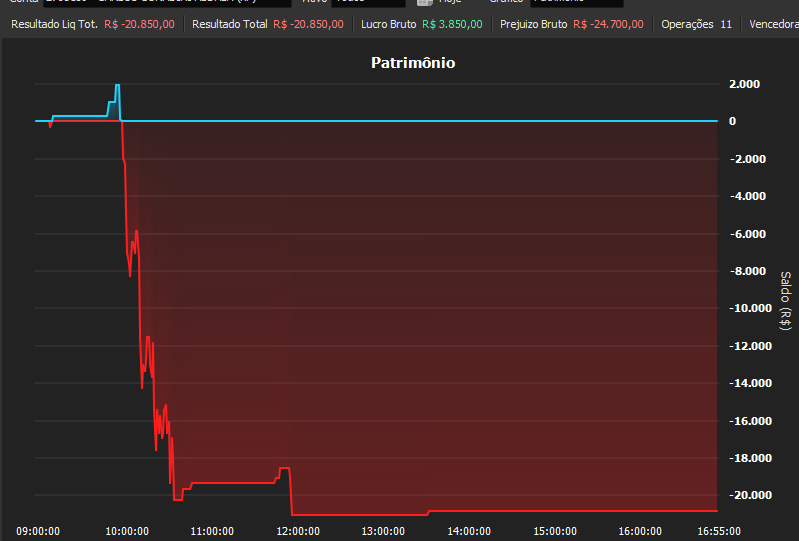This screenshot has width=799, height=541.
Task: Click the Resultado Liq Tot. label
Action: (54, 24)
